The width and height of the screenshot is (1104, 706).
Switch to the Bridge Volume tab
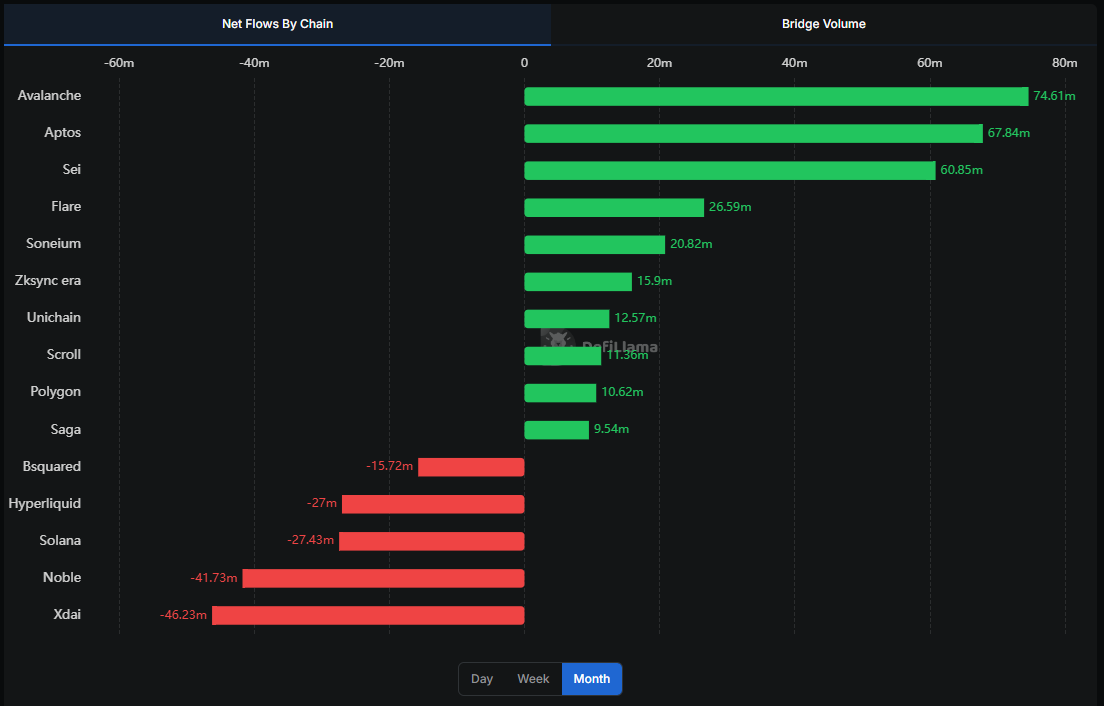pos(823,24)
